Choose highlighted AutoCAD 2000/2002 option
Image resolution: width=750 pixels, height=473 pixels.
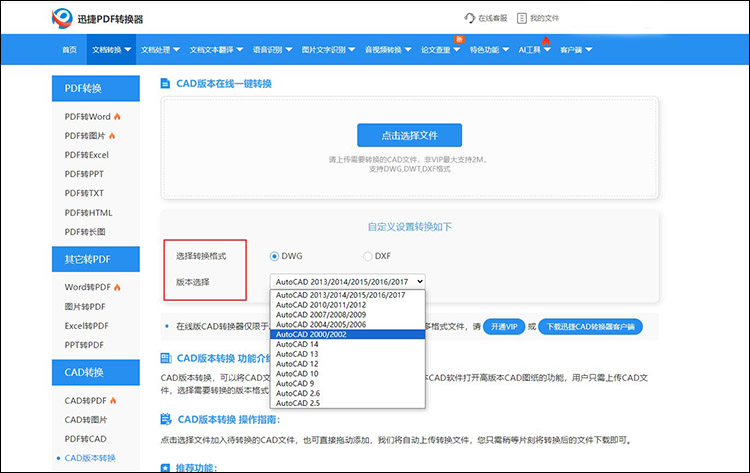point(347,334)
